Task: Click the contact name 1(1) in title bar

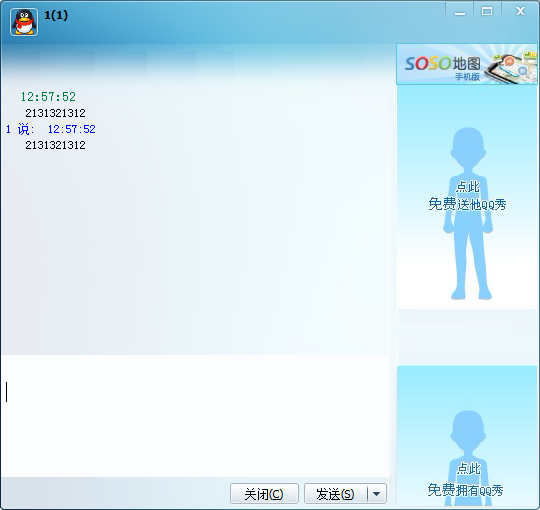Action: pos(56,15)
